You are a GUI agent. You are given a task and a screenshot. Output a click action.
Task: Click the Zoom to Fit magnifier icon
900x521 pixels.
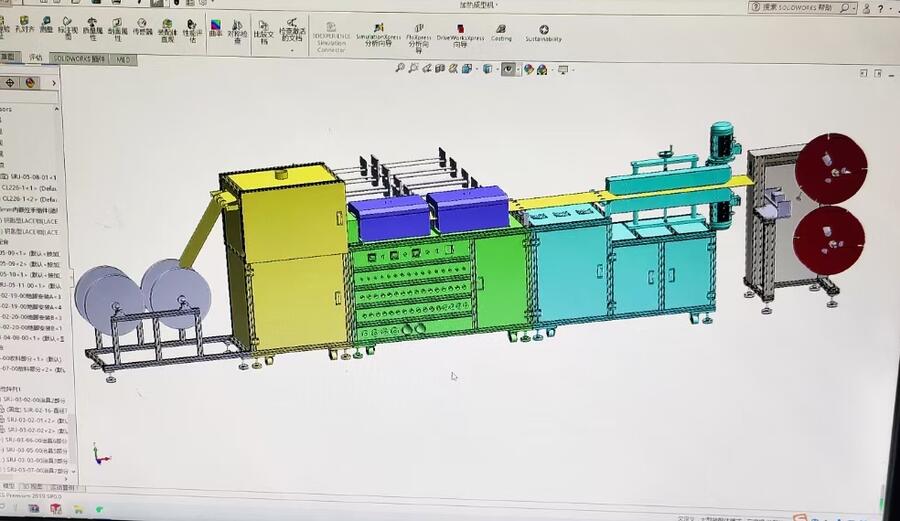tap(400, 69)
